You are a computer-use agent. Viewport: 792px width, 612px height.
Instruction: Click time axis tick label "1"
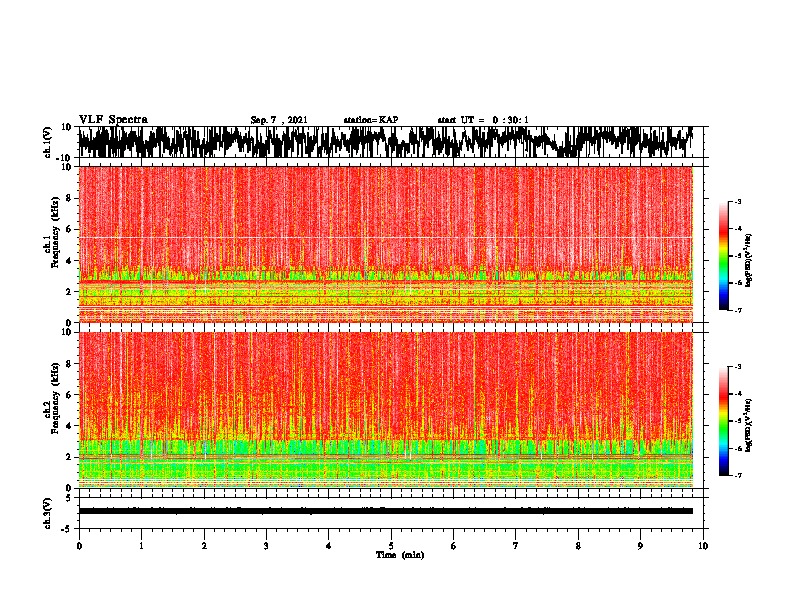(141, 546)
